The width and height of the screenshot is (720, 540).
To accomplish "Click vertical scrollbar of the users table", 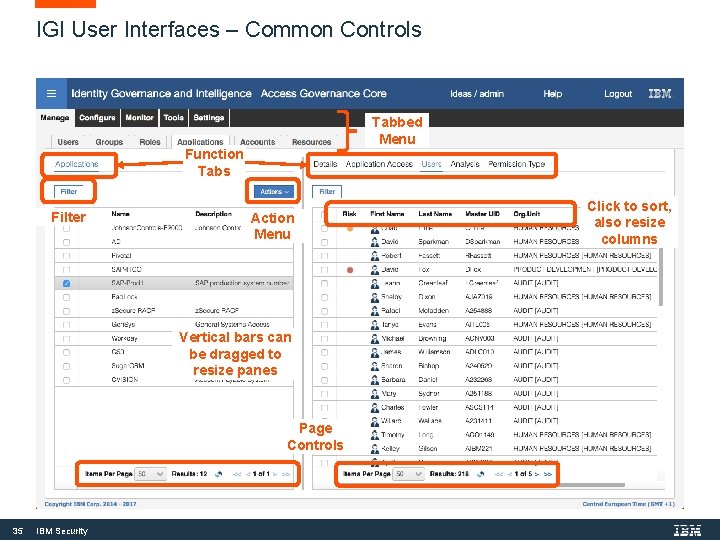I will coord(661,277).
